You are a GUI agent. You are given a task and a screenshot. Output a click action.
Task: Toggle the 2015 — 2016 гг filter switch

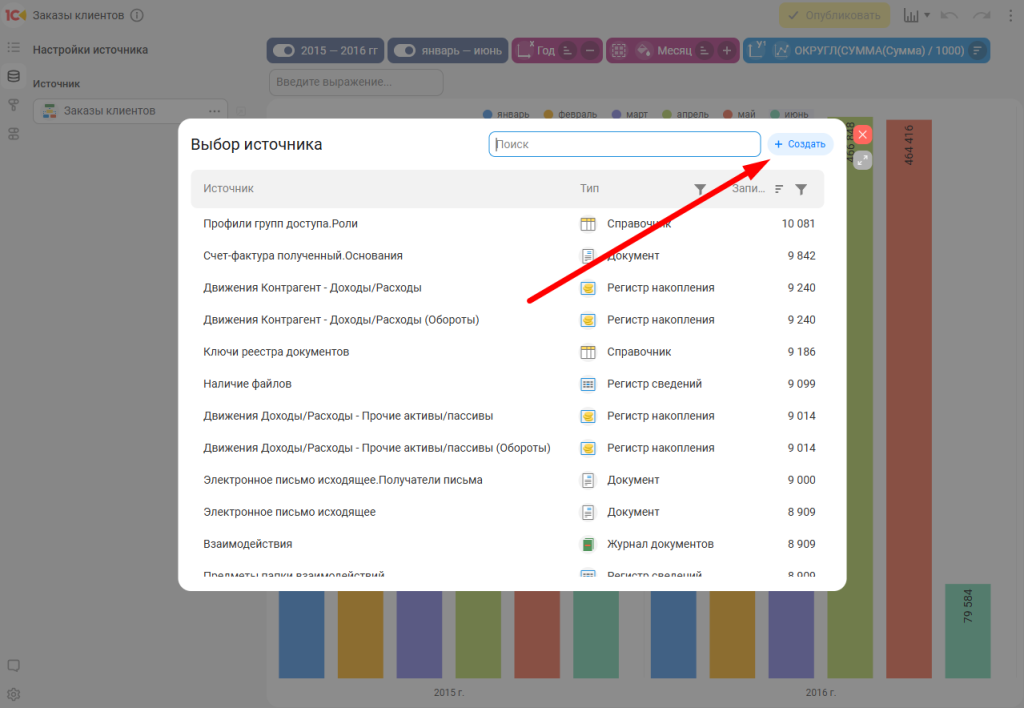pyautogui.click(x=284, y=51)
